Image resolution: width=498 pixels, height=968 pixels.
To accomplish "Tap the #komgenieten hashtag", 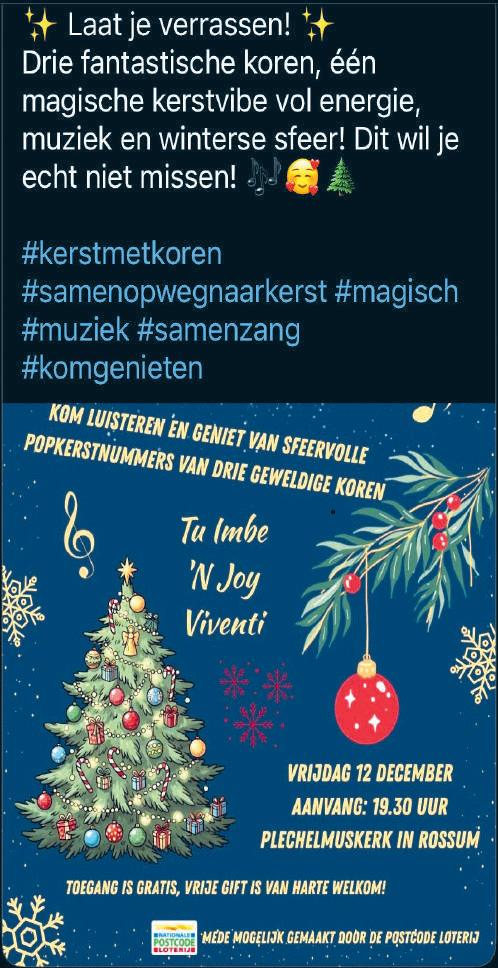I will pyautogui.click(x=112, y=369).
